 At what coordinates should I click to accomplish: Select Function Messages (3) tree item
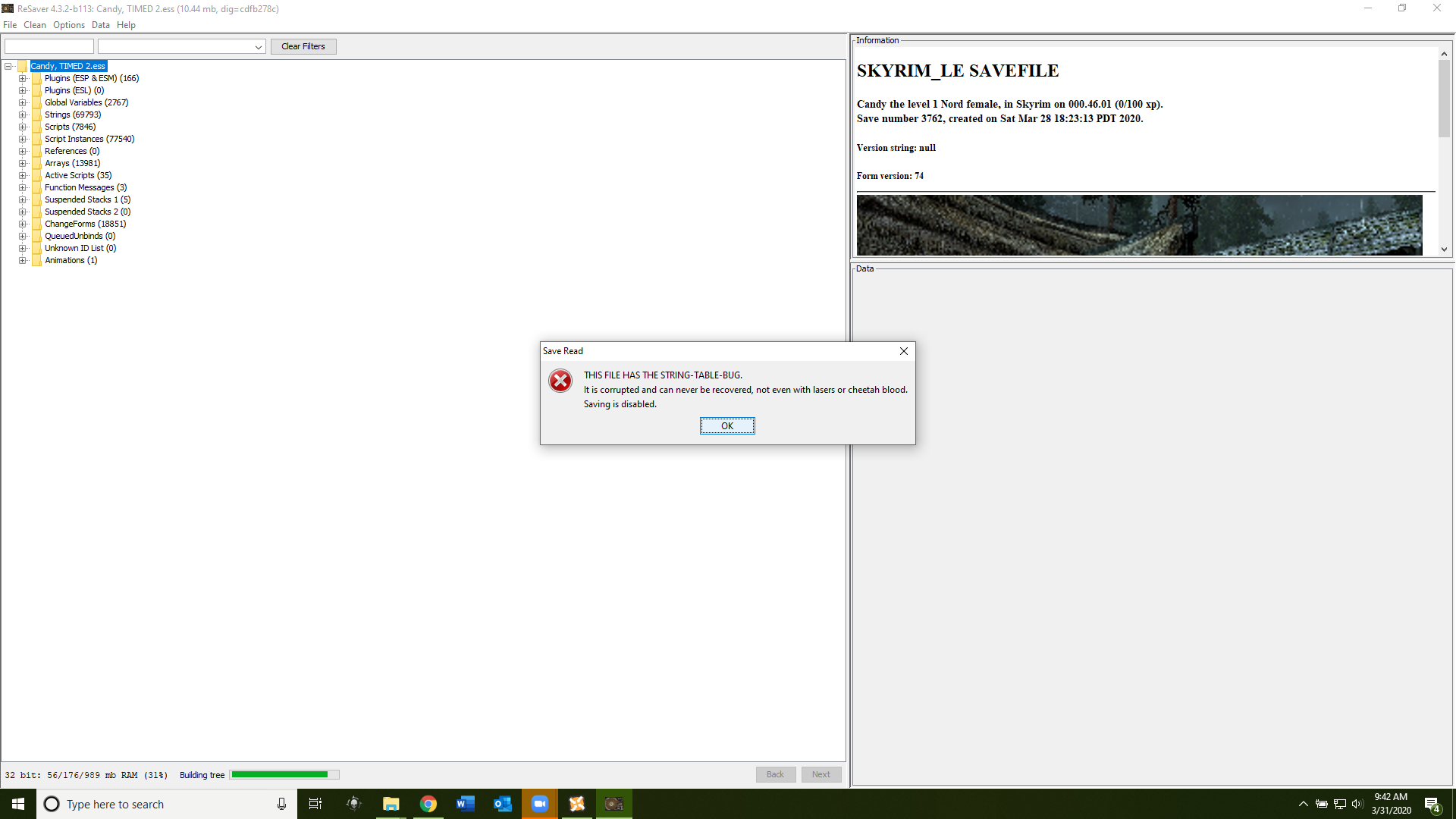86,188
